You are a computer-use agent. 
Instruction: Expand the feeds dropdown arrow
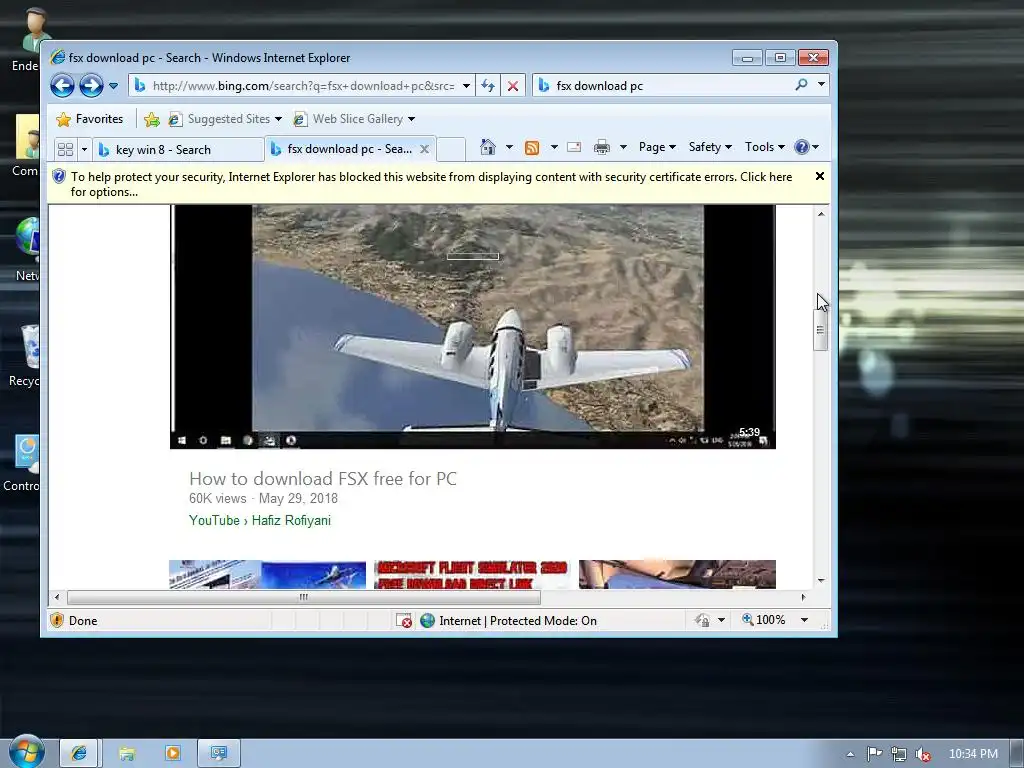tap(554, 147)
